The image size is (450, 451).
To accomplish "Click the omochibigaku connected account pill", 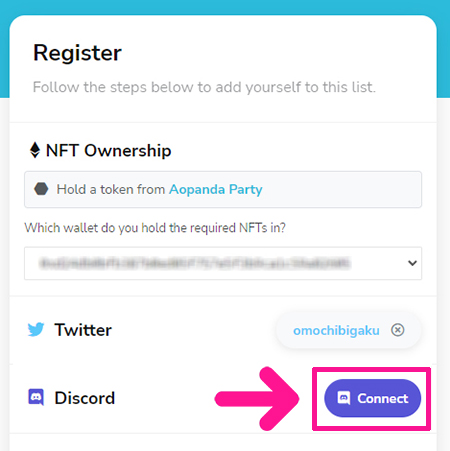I will click(348, 330).
